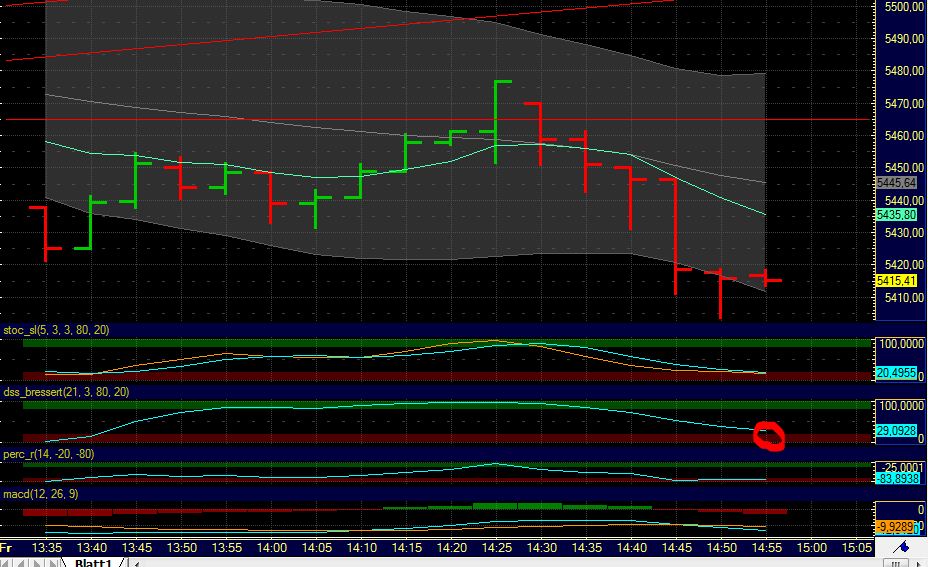This screenshot has width=928, height=567.
Task: Click the 15:00 time axis marker
Action: click(x=812, y=548)
